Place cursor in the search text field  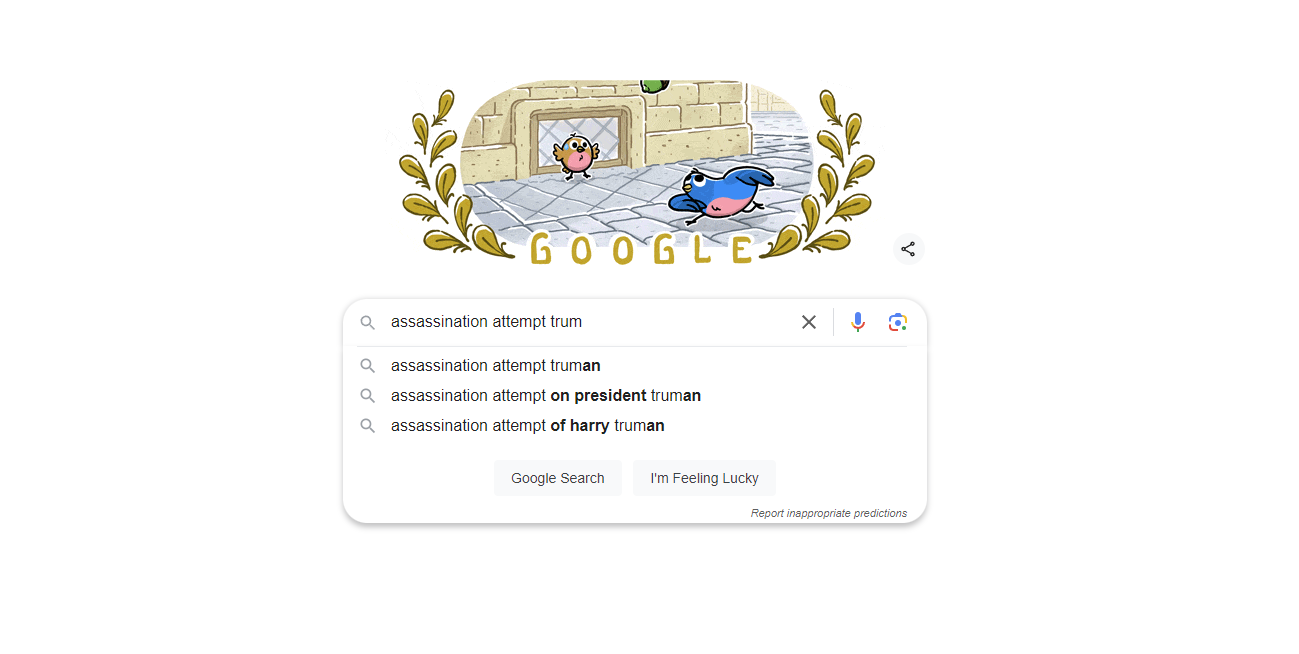(x=588, y=322)
